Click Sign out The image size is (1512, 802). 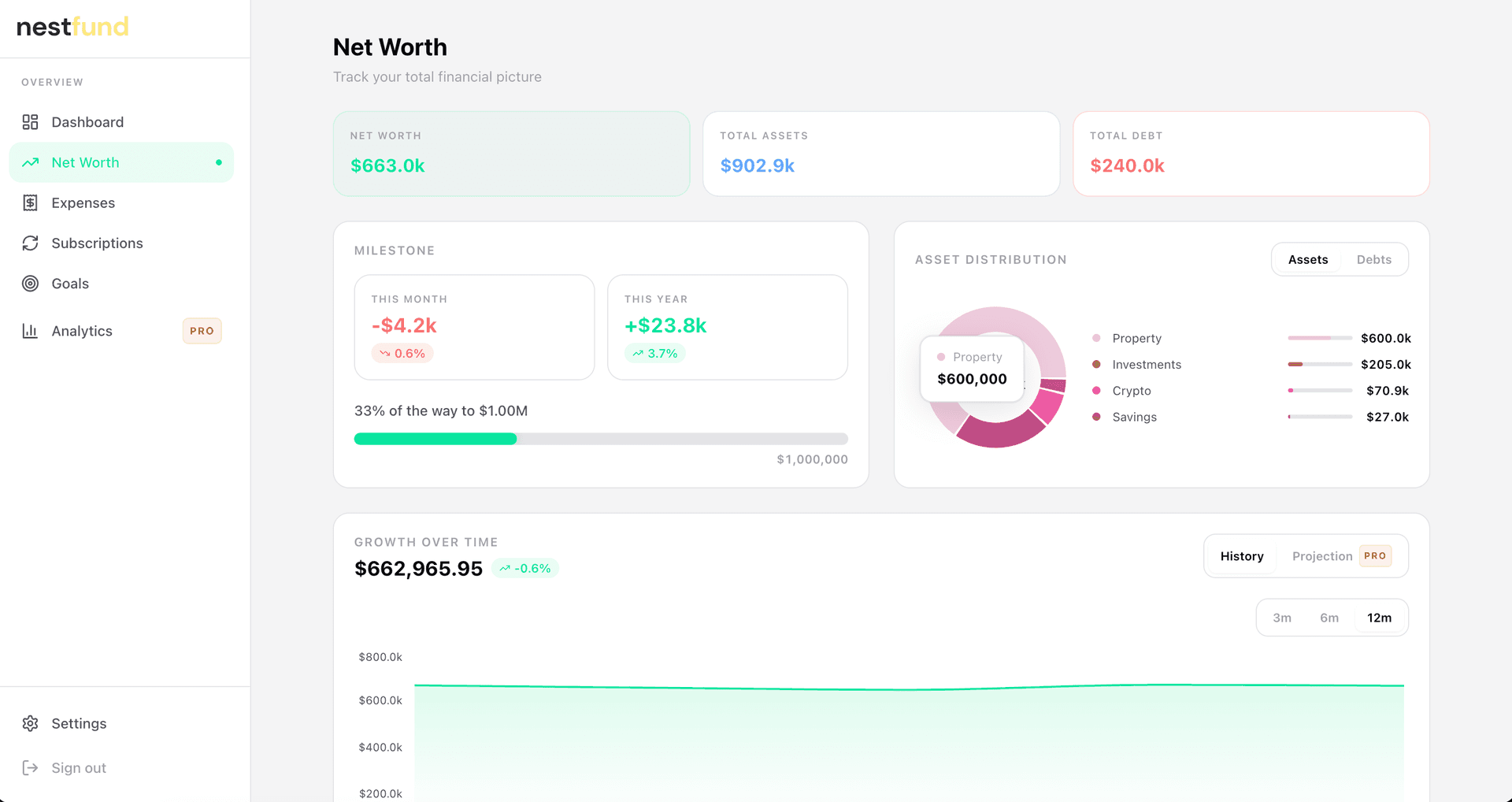pyautogui.click(x=121, y=767)
